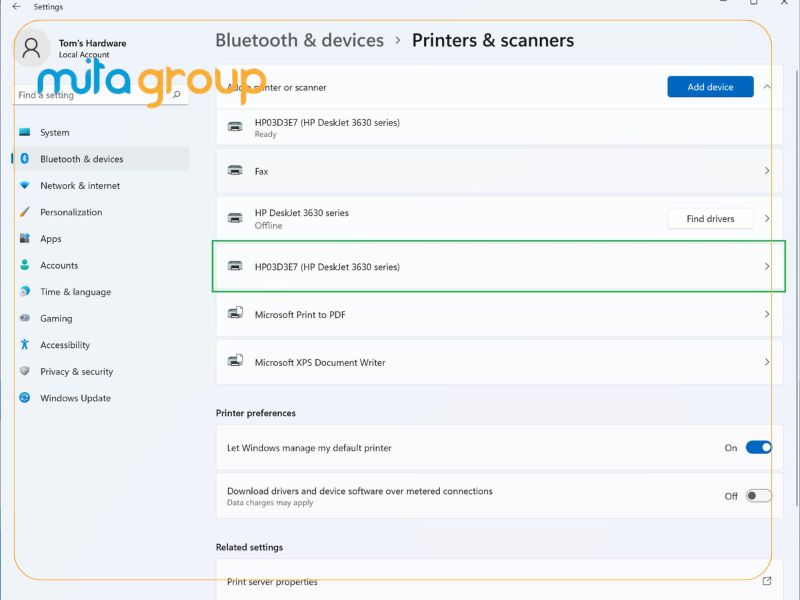800x600 pixels.
Task: Click the Apps icon in sidebar
Action: [x=24, y=238]
